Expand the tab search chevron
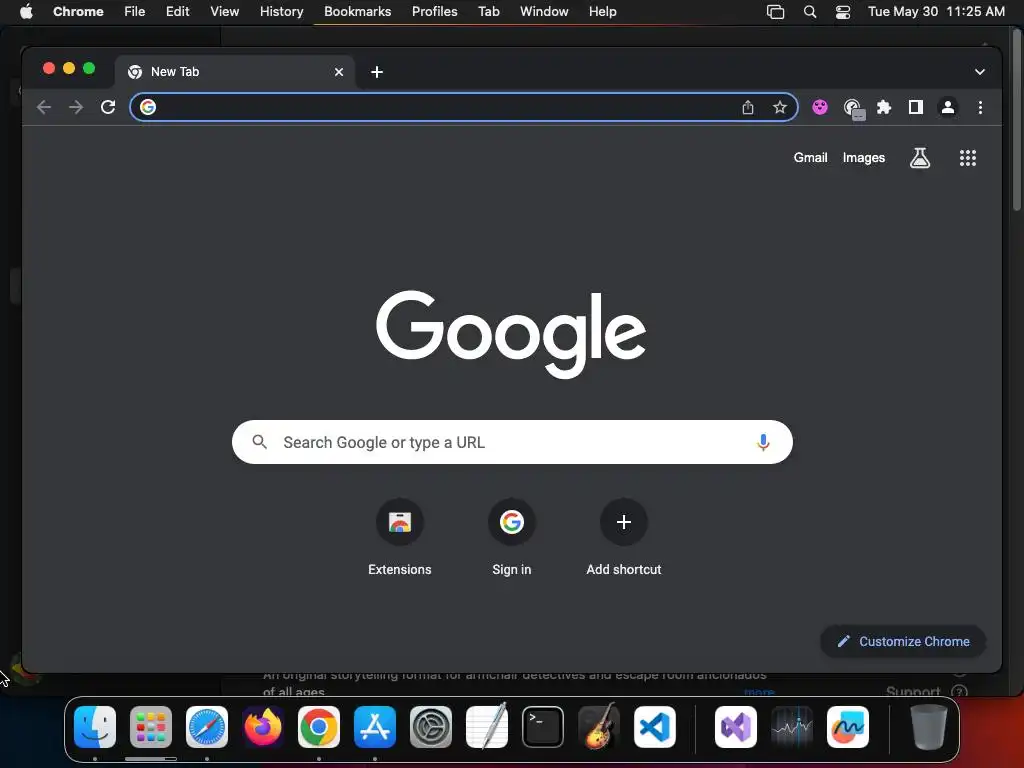1024x768 pixels. click(x=980, y=72)
